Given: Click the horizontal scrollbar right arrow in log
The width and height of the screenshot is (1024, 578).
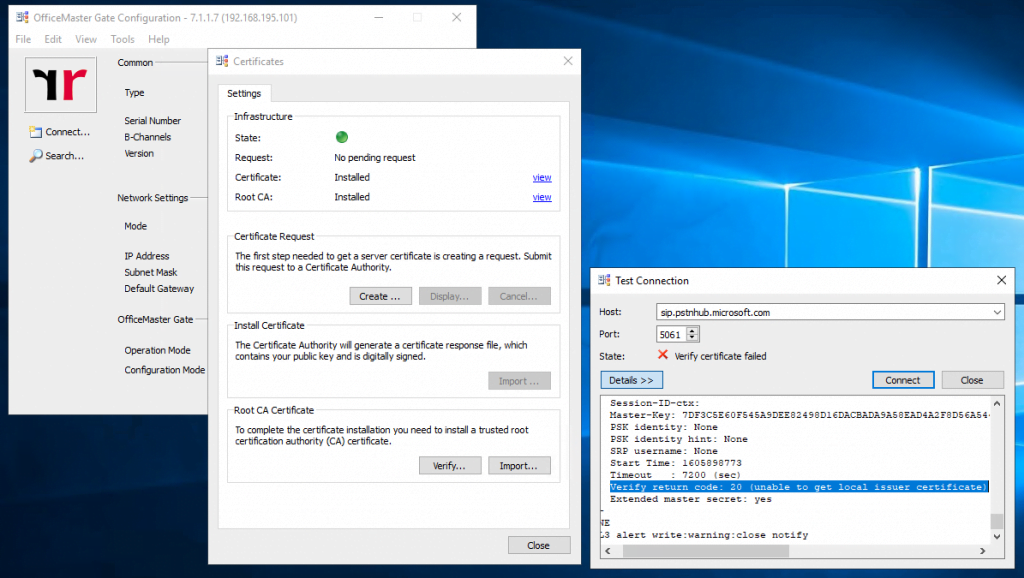Looking at the screenshot, I should [983, 551].
